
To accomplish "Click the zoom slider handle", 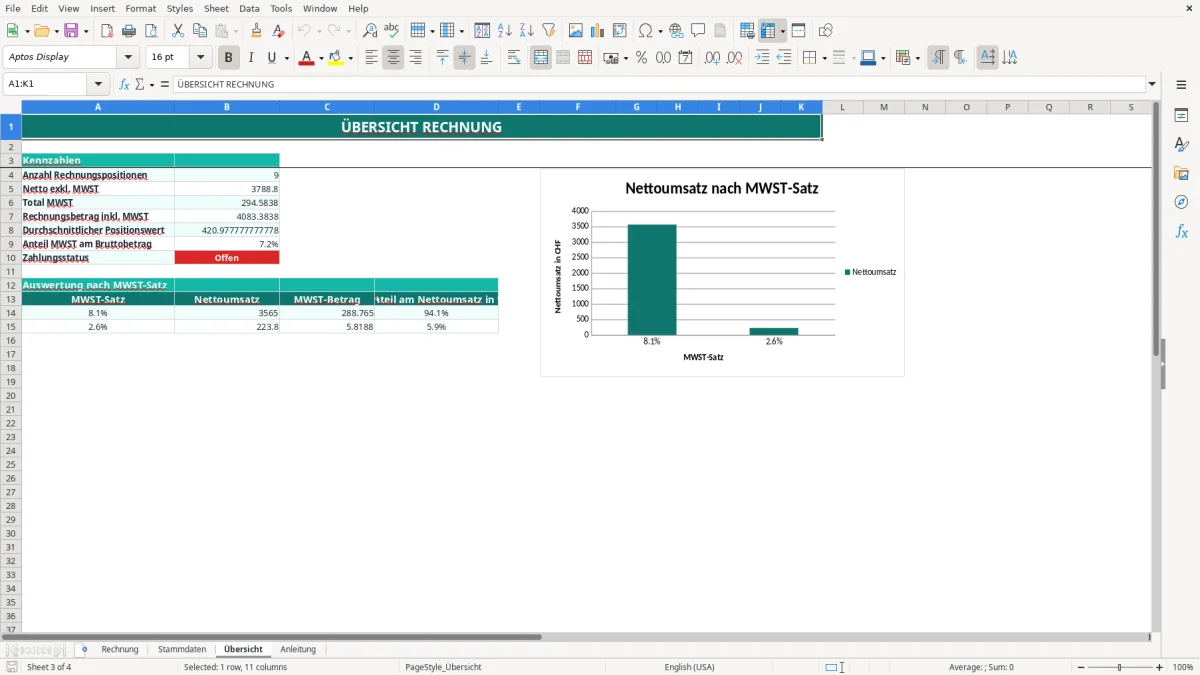I will point(1120,667).
